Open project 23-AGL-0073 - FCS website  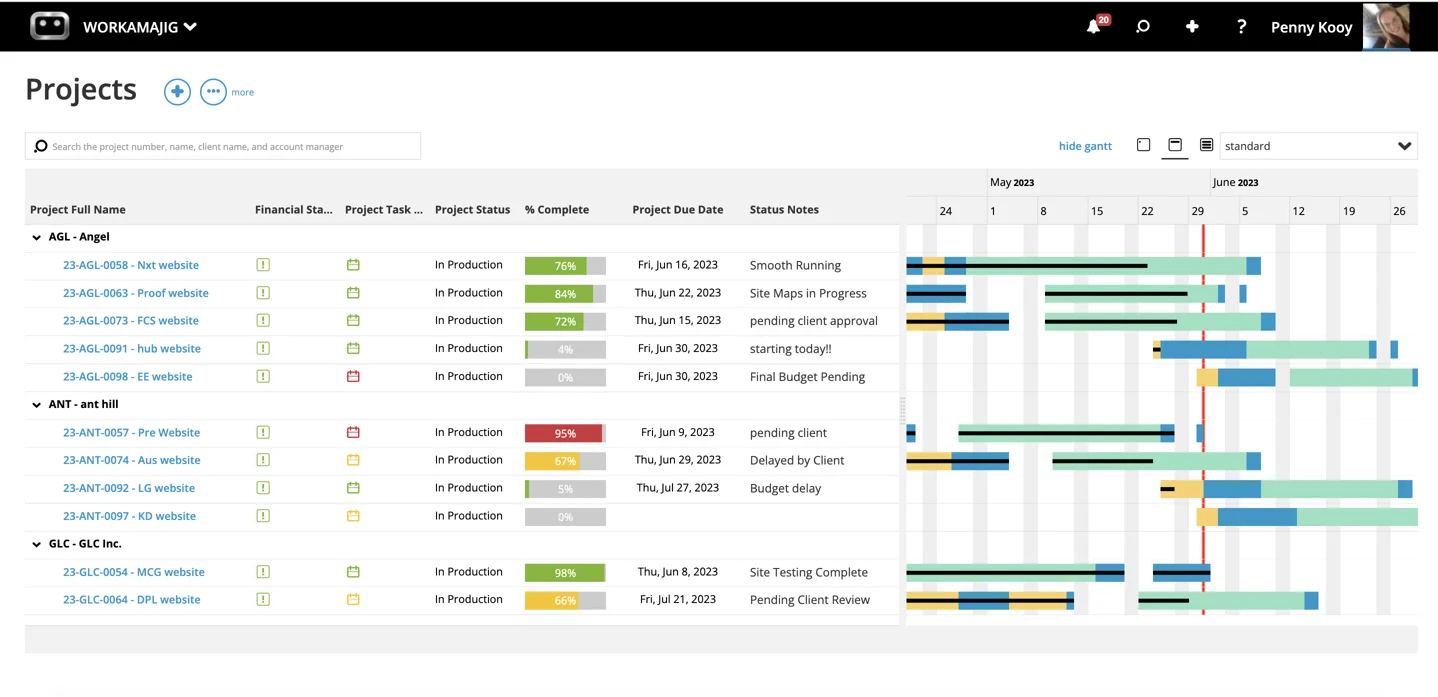tap(131, 321)
